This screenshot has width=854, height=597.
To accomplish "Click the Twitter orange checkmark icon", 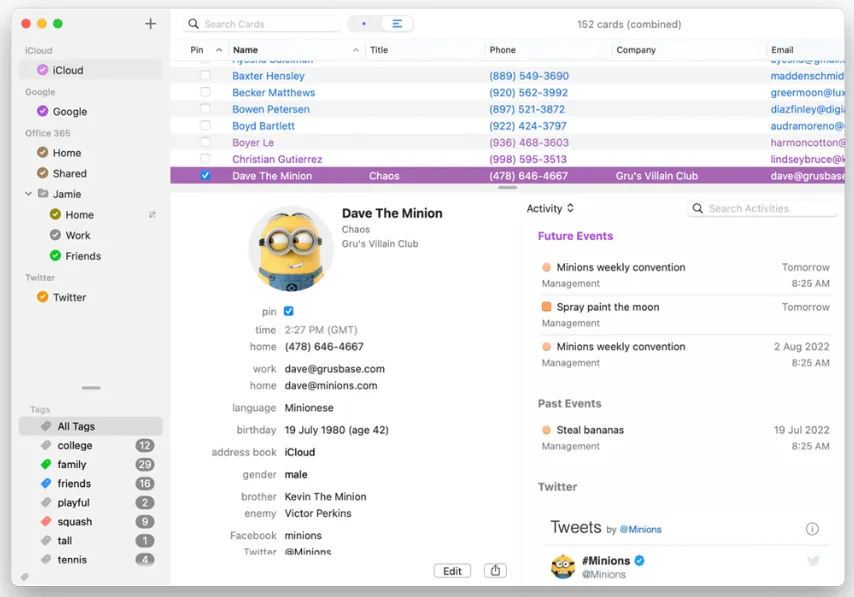I will (42, 297).
